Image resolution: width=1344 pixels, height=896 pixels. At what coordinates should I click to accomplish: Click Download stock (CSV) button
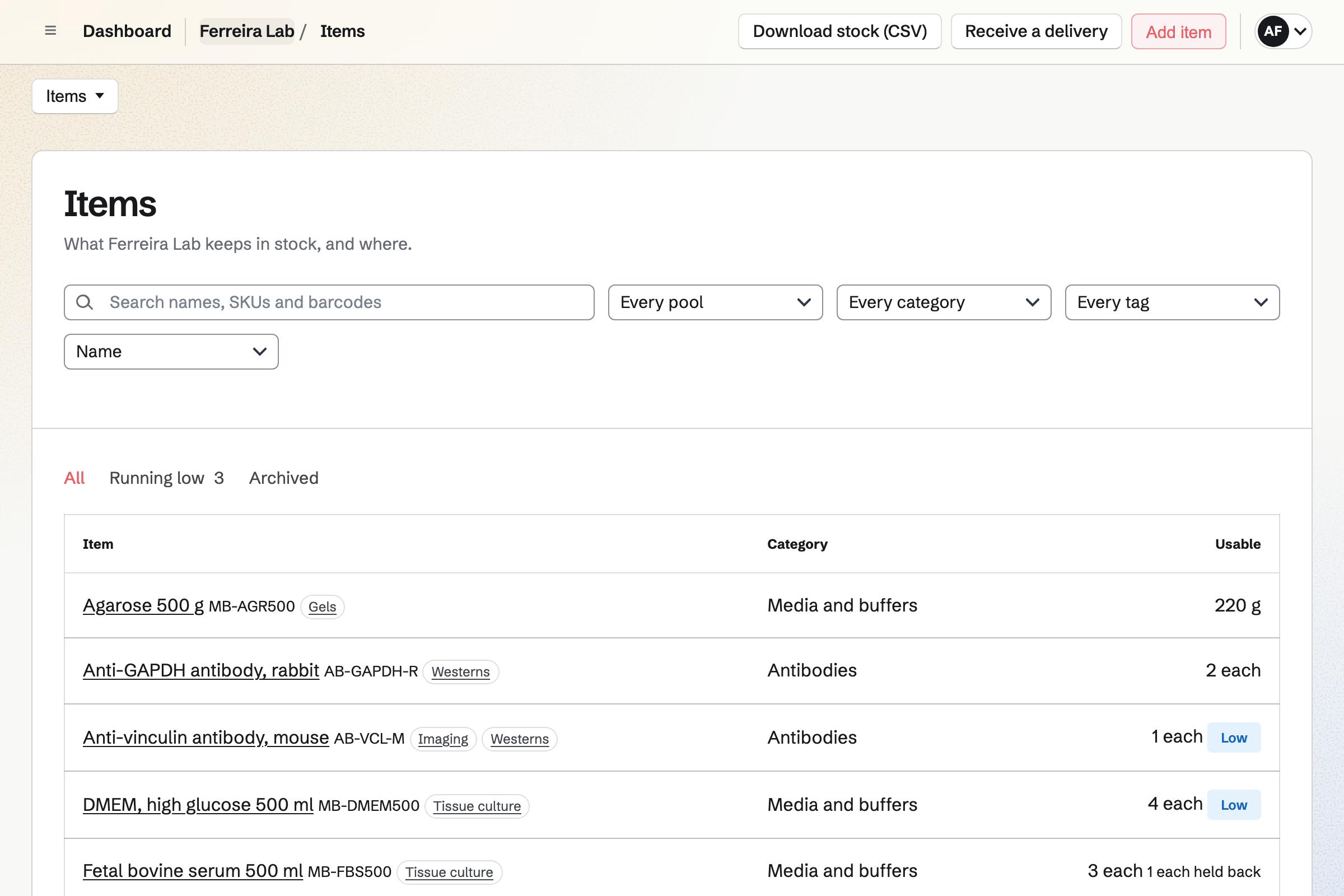click(x=839, y=31)
